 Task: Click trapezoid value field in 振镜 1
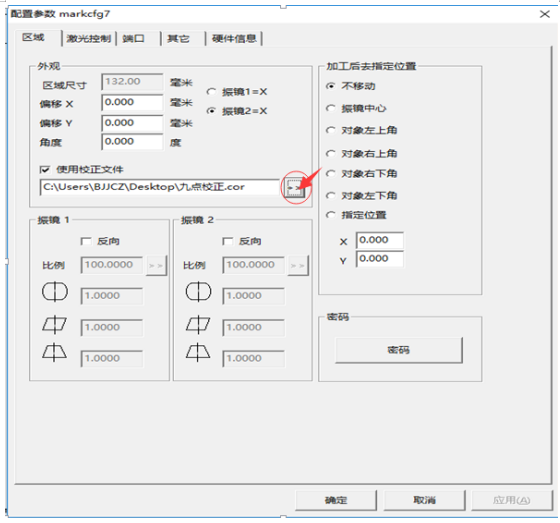point(112,359)
